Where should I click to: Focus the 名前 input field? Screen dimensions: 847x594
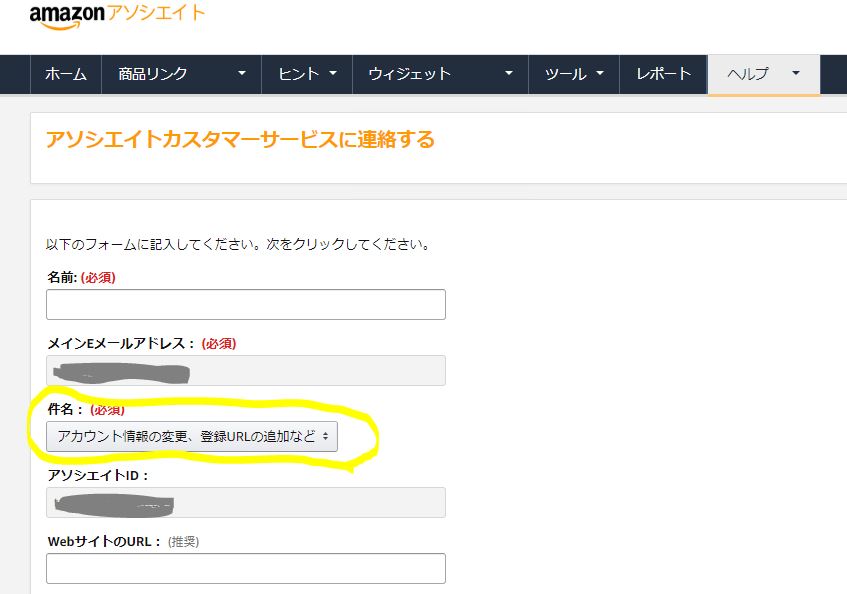tap(246, 305)
